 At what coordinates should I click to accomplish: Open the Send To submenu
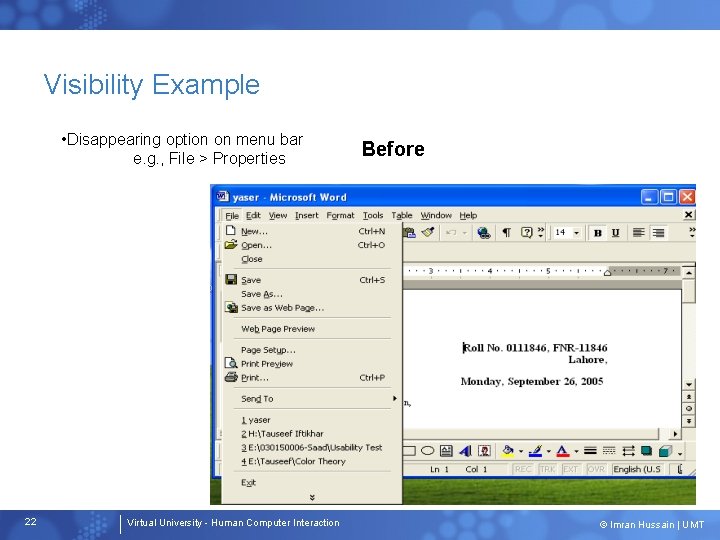click(312, 399)
